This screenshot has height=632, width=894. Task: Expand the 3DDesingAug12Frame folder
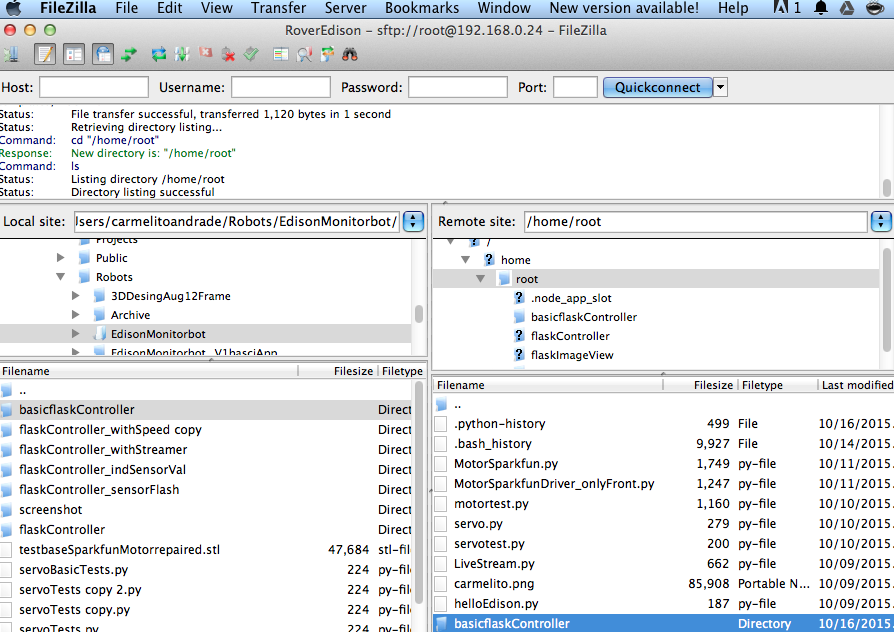[75, 295]
